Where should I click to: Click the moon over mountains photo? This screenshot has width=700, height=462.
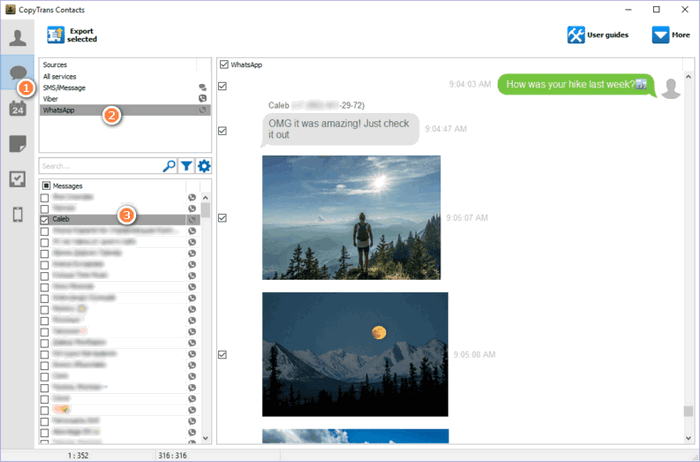355,354
